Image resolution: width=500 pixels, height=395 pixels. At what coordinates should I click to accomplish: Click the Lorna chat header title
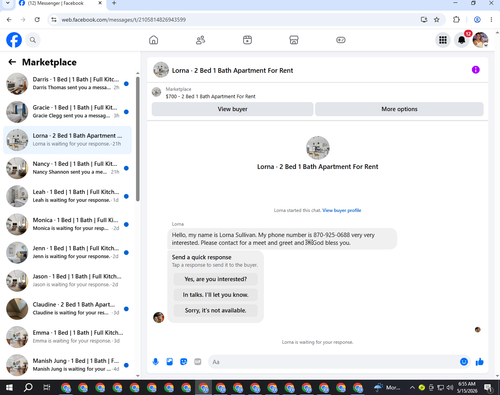(x=232, y=70)
